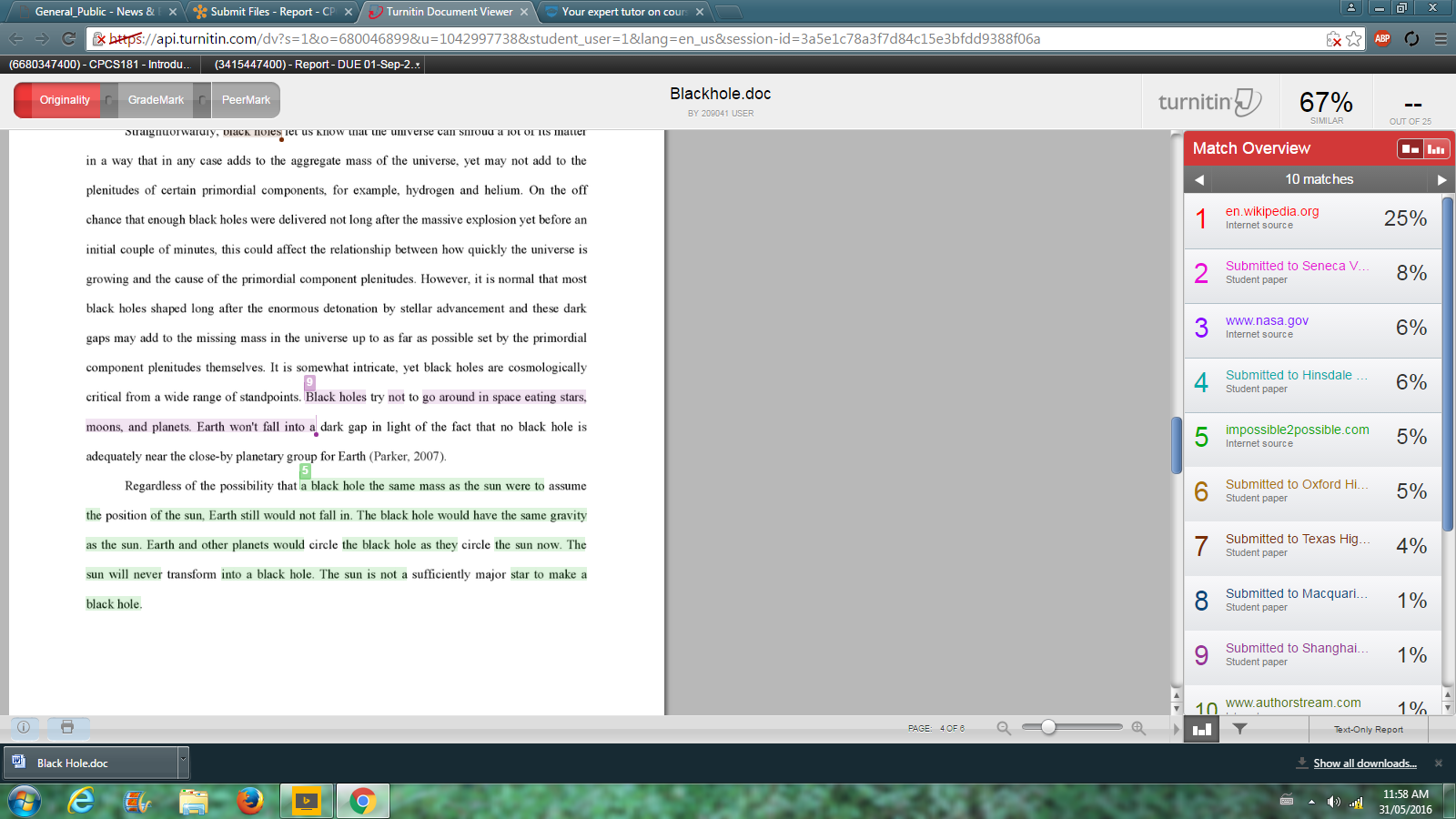This screenshot has height=819, width=1456.
Task: Select the en.wikipedia.org 25% match entry
Action: pyautogui.click(x=1312, y=218)
